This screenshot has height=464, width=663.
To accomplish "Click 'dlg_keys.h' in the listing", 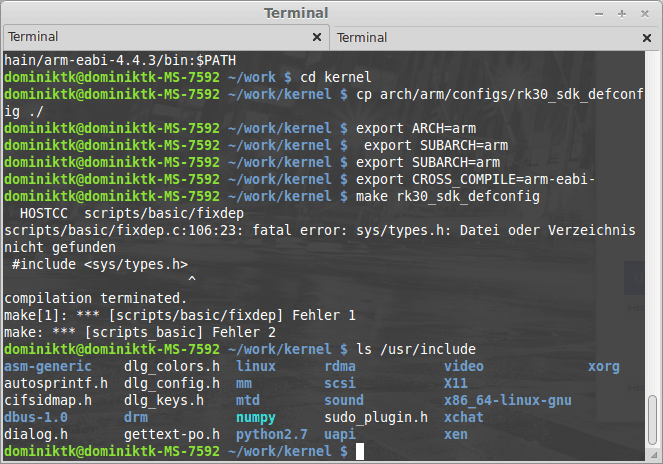I will click(164, 401).
